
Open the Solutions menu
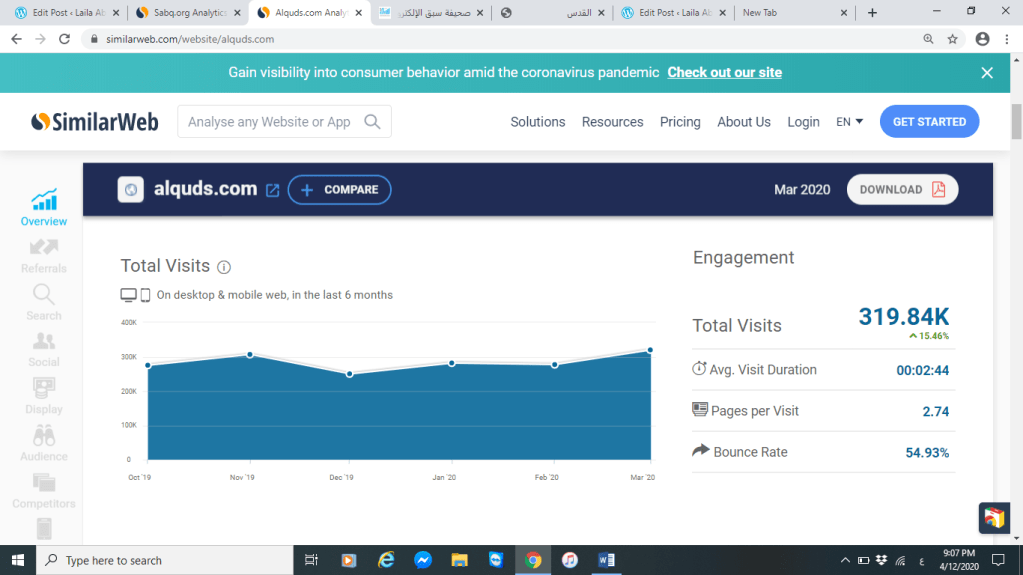[x=537, y=122]
